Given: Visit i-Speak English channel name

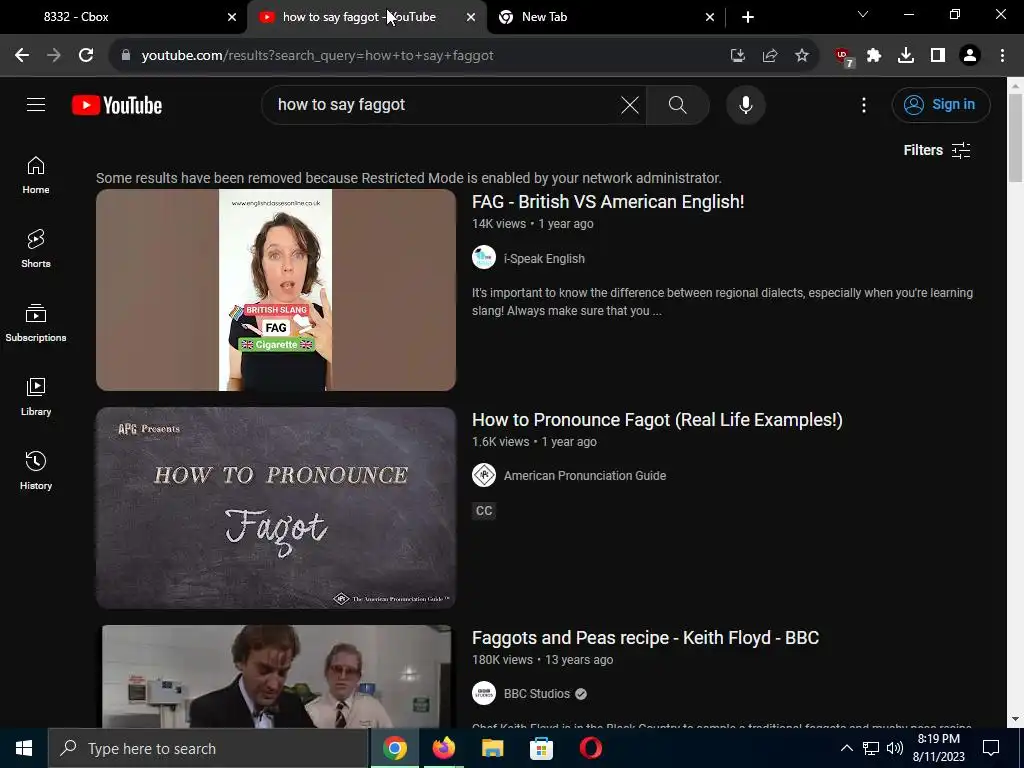Looking at the screenshot, I should pyautogui.click(x=544, y=259).
